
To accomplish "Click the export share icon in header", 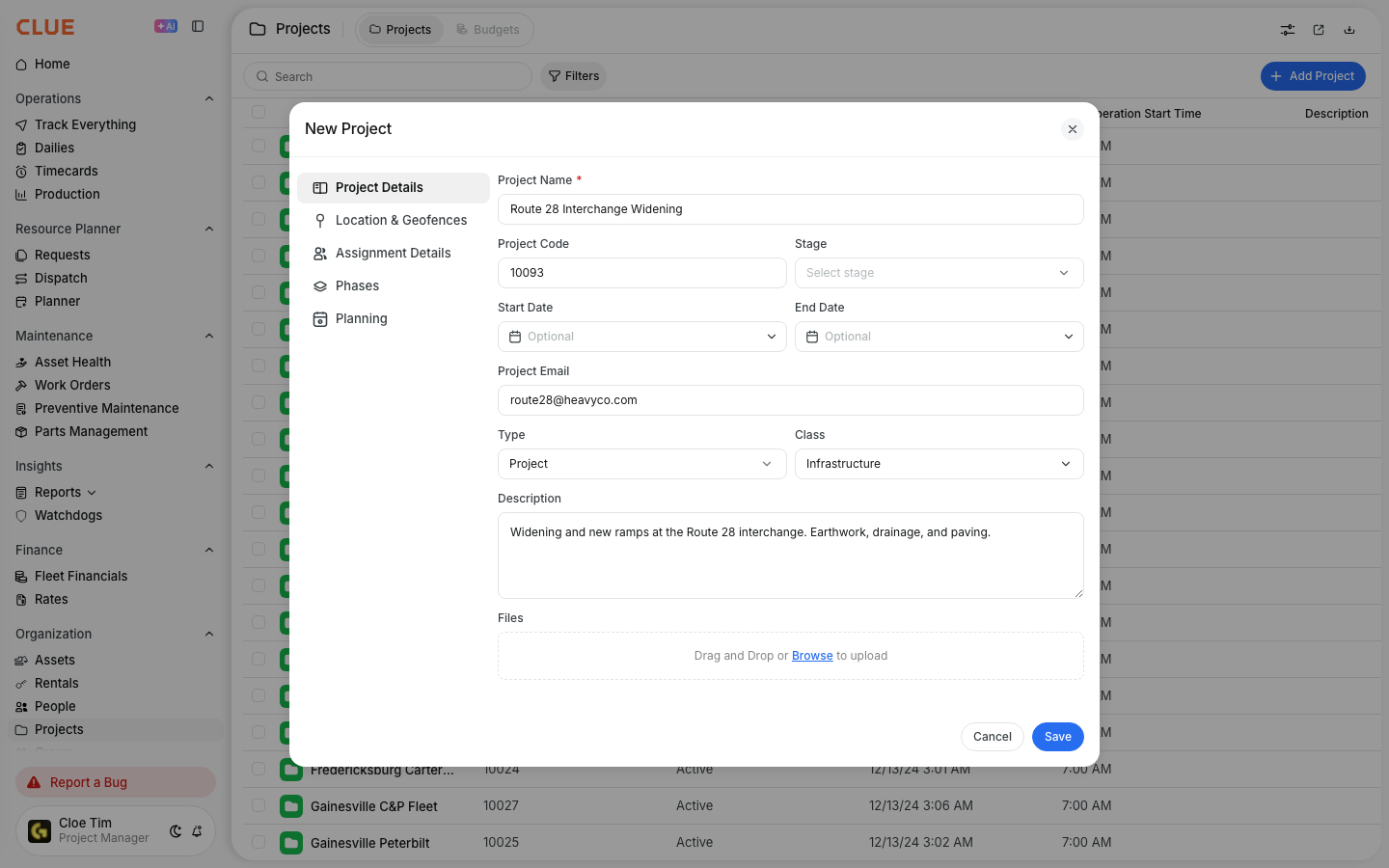I will [1319, 30].
